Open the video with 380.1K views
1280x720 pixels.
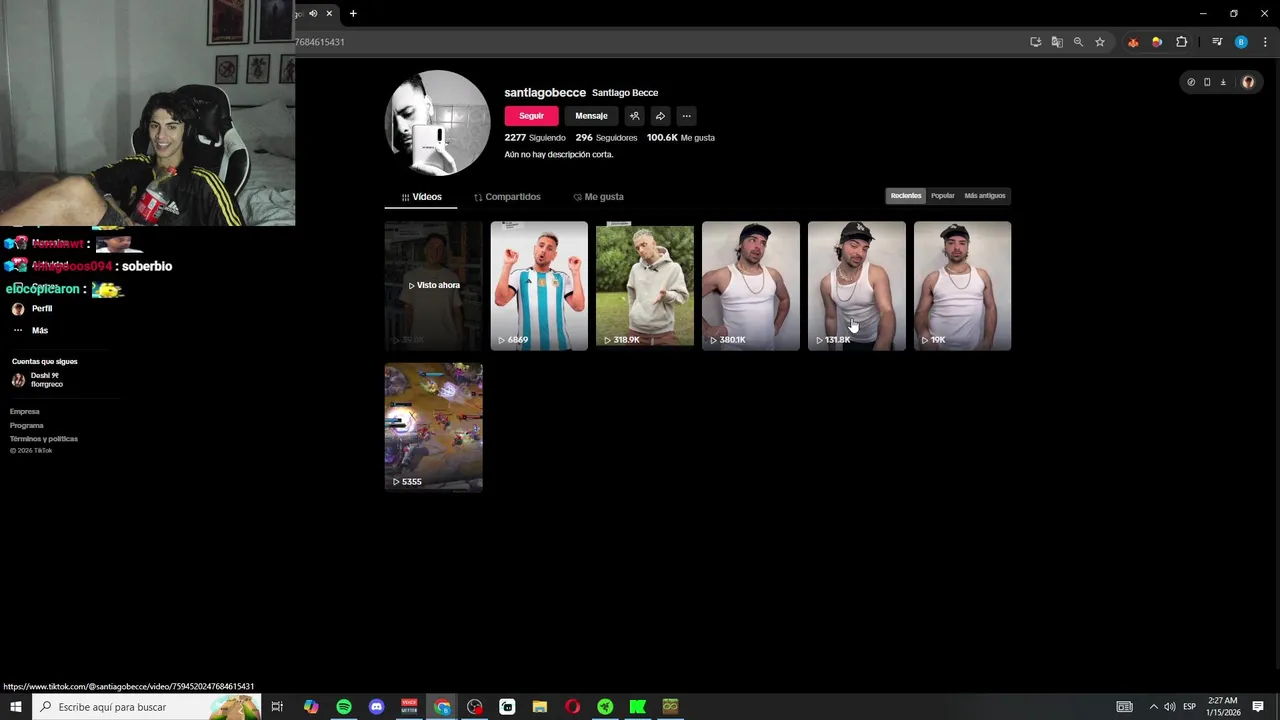[x=751, y=286]
